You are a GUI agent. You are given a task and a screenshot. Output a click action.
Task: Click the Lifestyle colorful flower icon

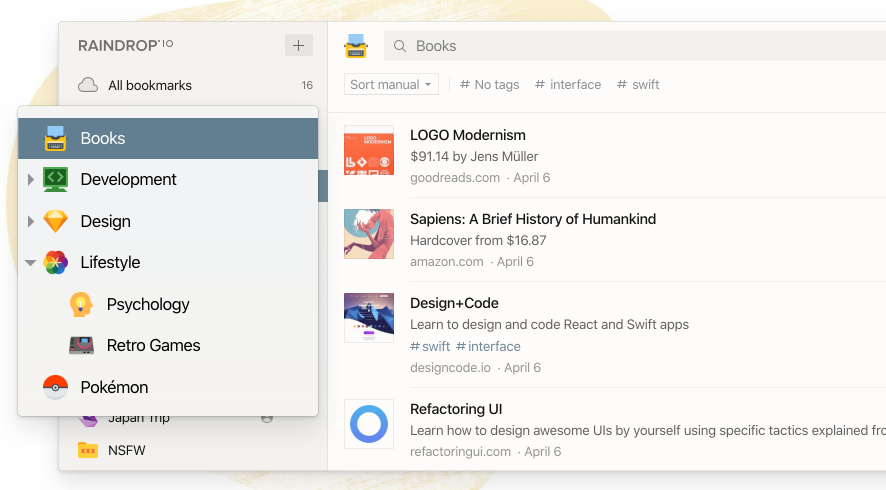tap(55, 262)
